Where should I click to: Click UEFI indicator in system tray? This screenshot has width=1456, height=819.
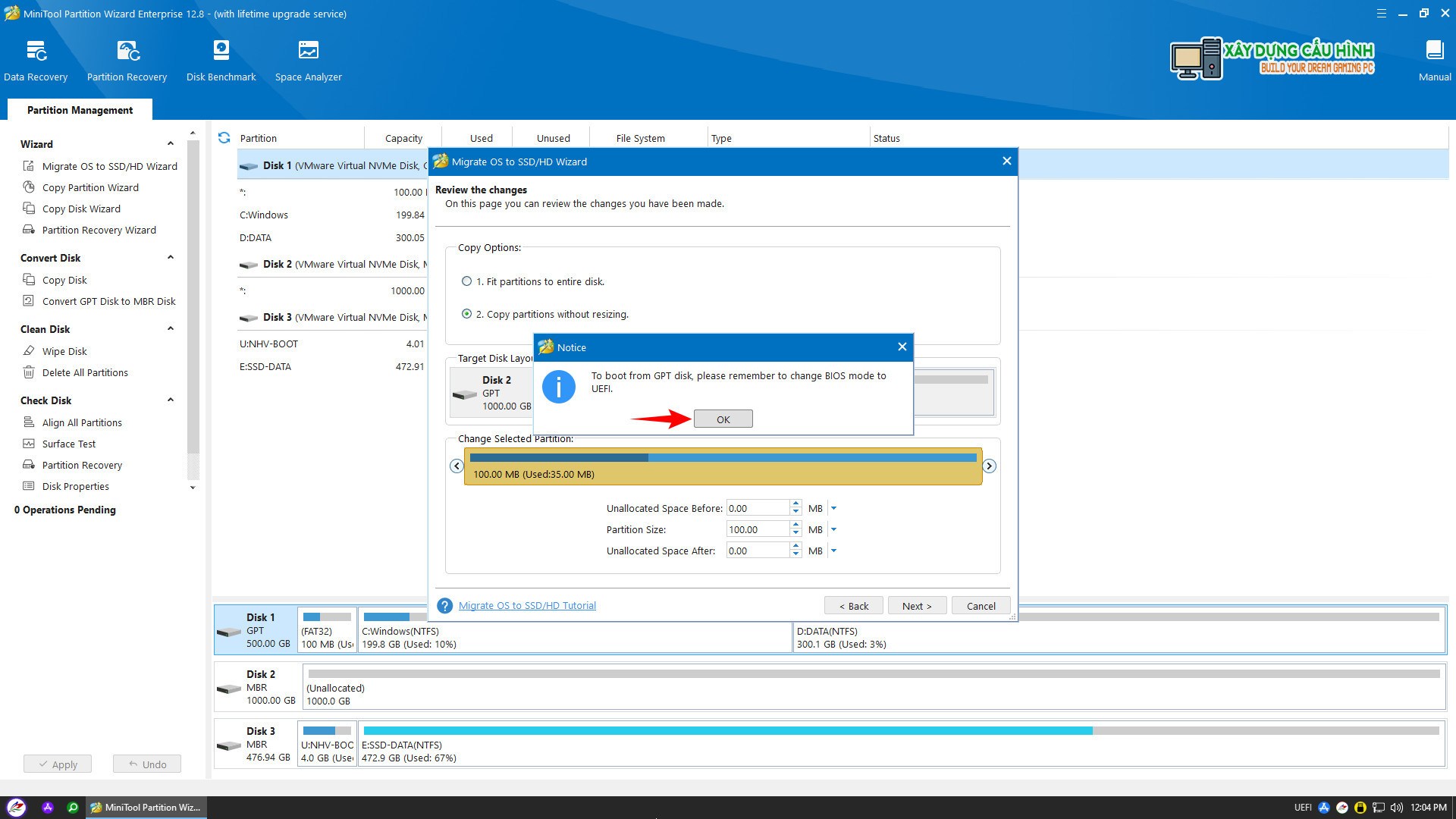click(1303, 808)
